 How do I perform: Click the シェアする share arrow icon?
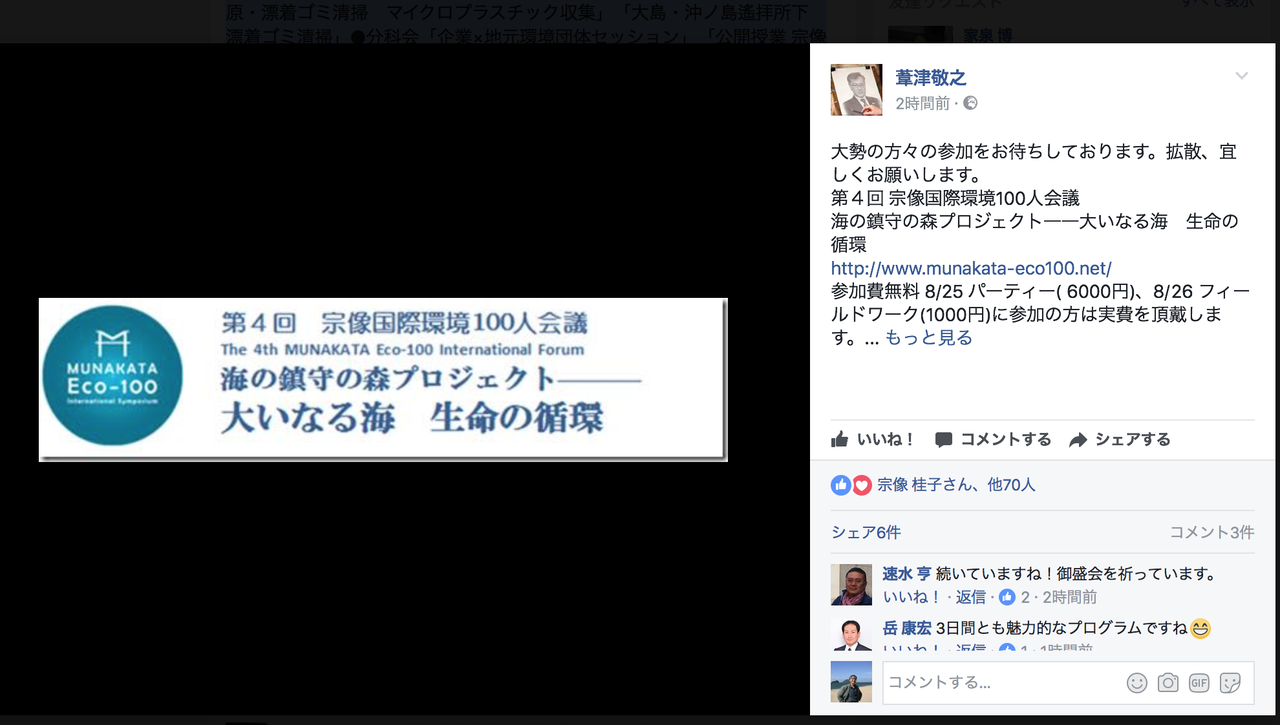pos(1078,440)
